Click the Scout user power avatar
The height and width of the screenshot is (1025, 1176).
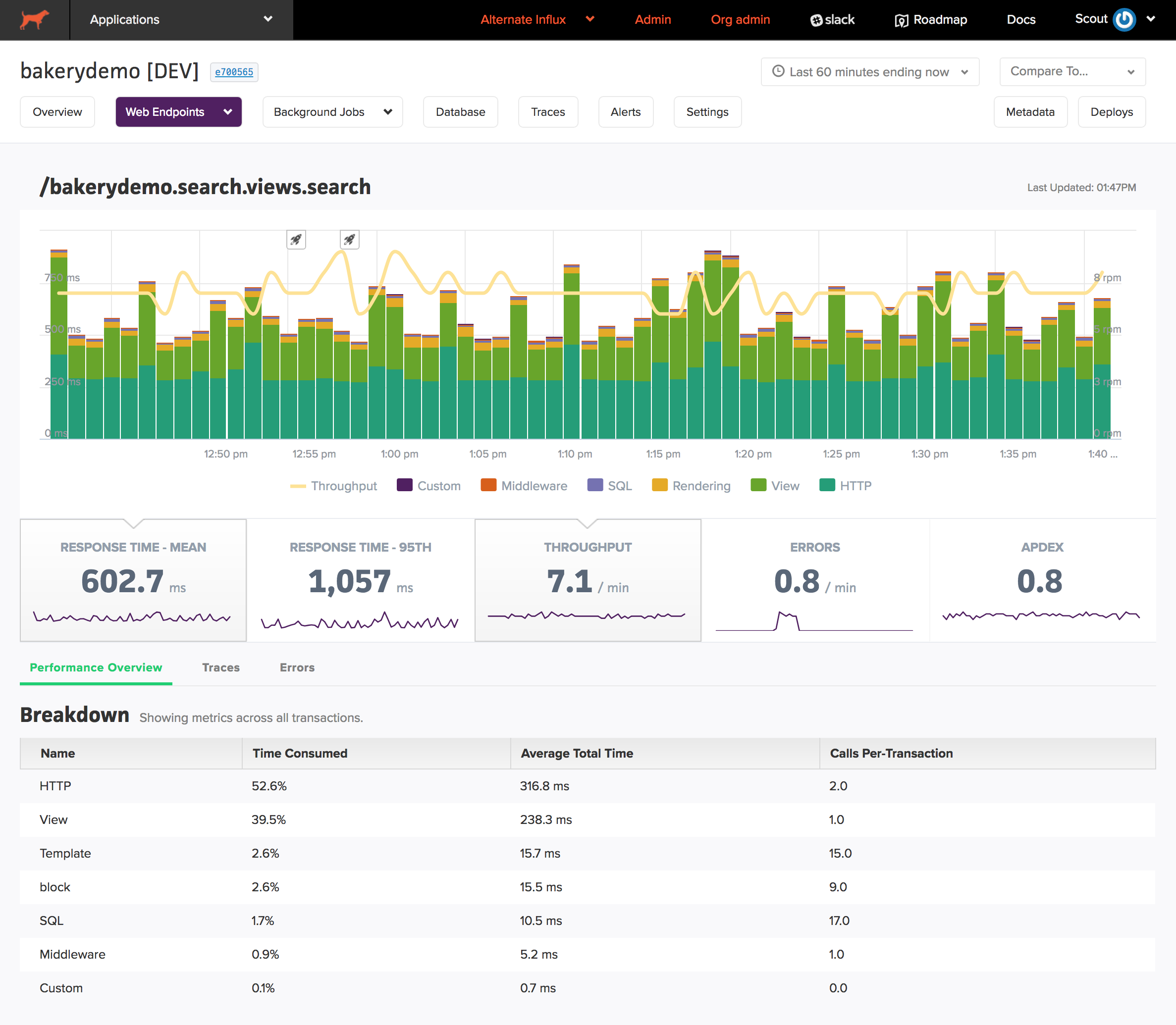coord(1124,19)
